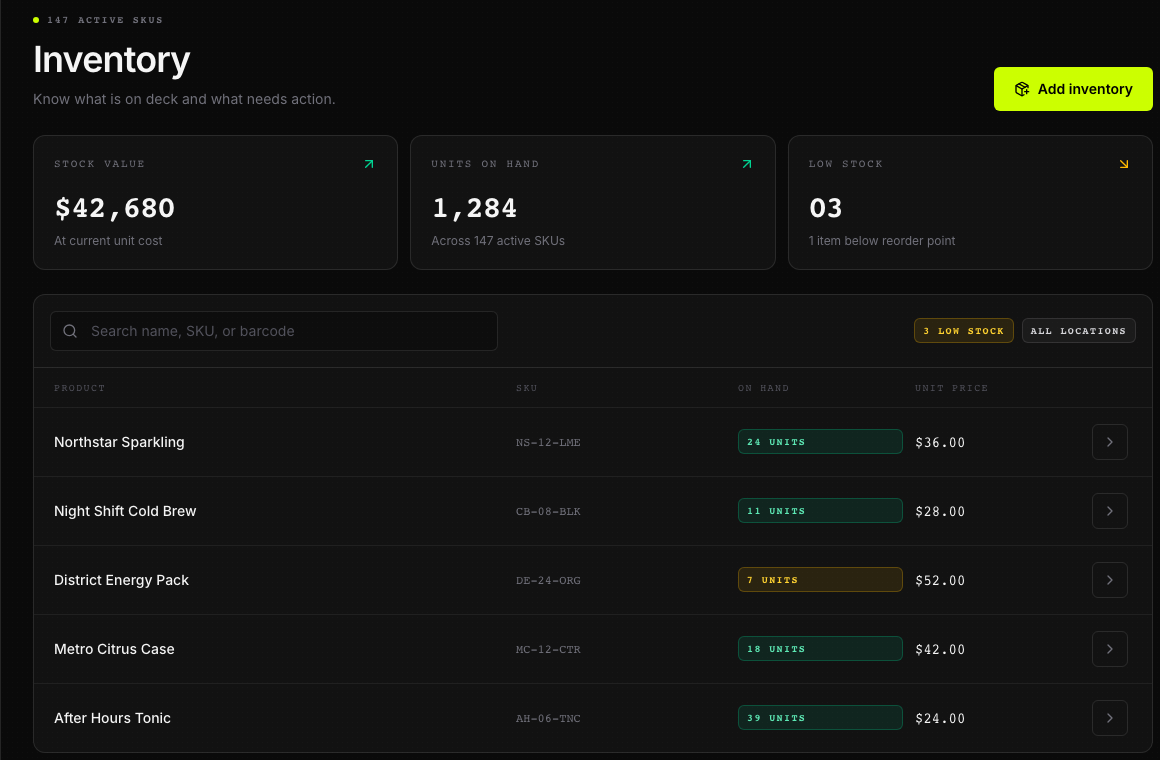Click the Stock Value trend arrow icon

369,164
